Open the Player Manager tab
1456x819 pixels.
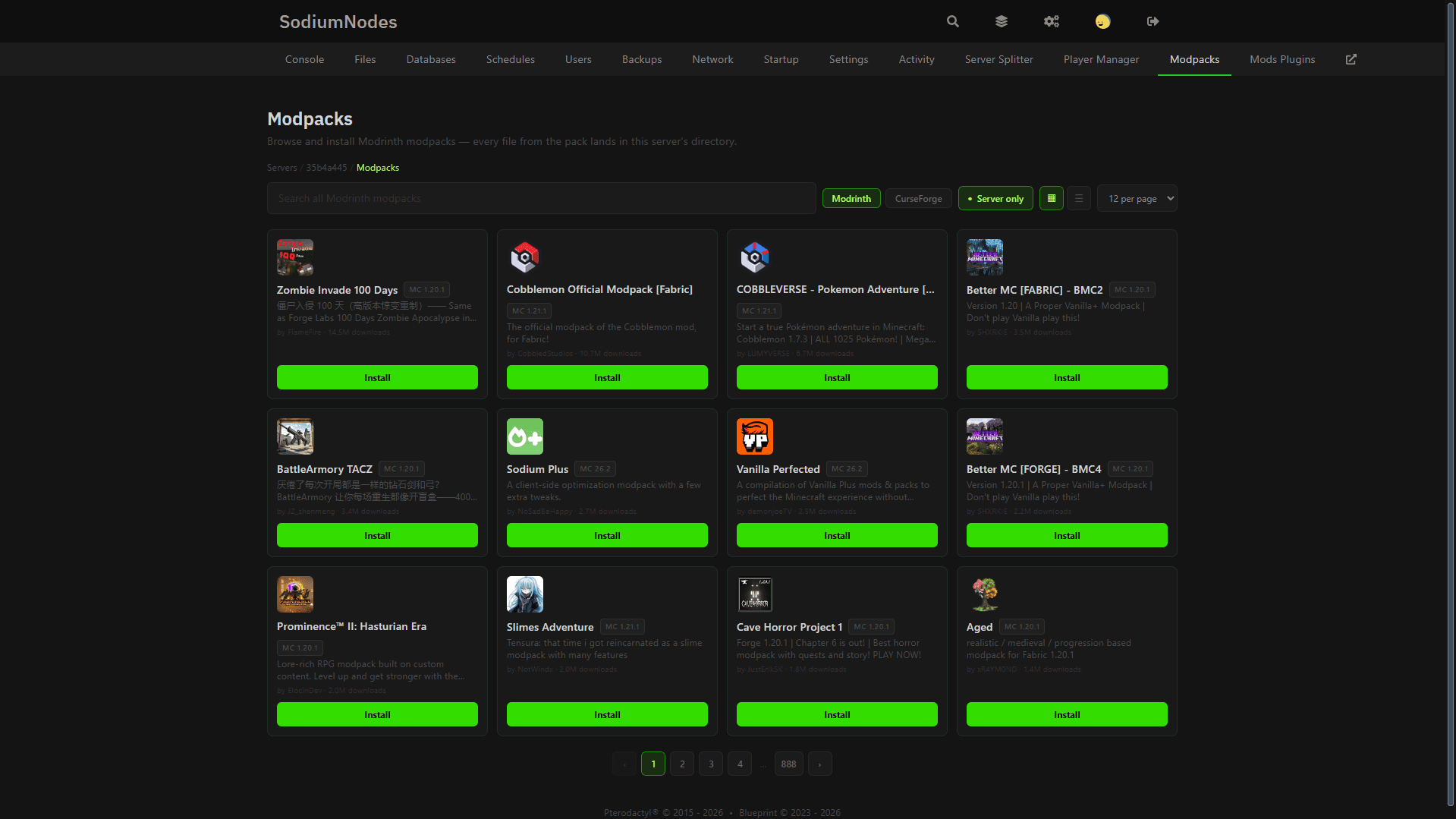click(x=1101, y=59)
